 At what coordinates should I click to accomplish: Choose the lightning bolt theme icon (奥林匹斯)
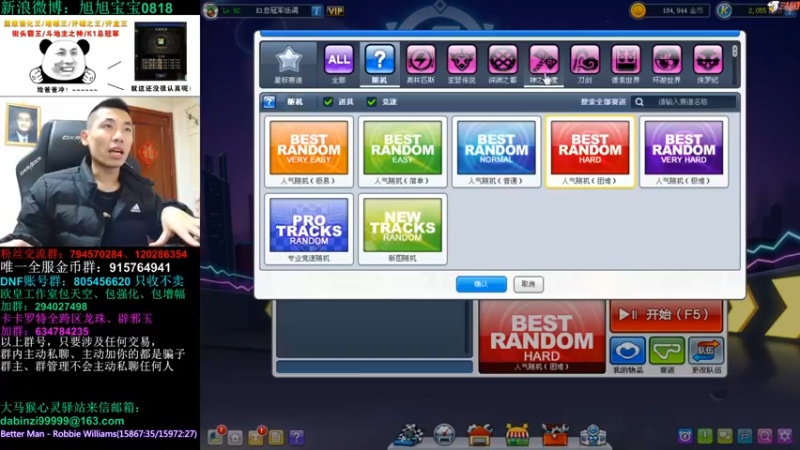click(x=421, y=64)
